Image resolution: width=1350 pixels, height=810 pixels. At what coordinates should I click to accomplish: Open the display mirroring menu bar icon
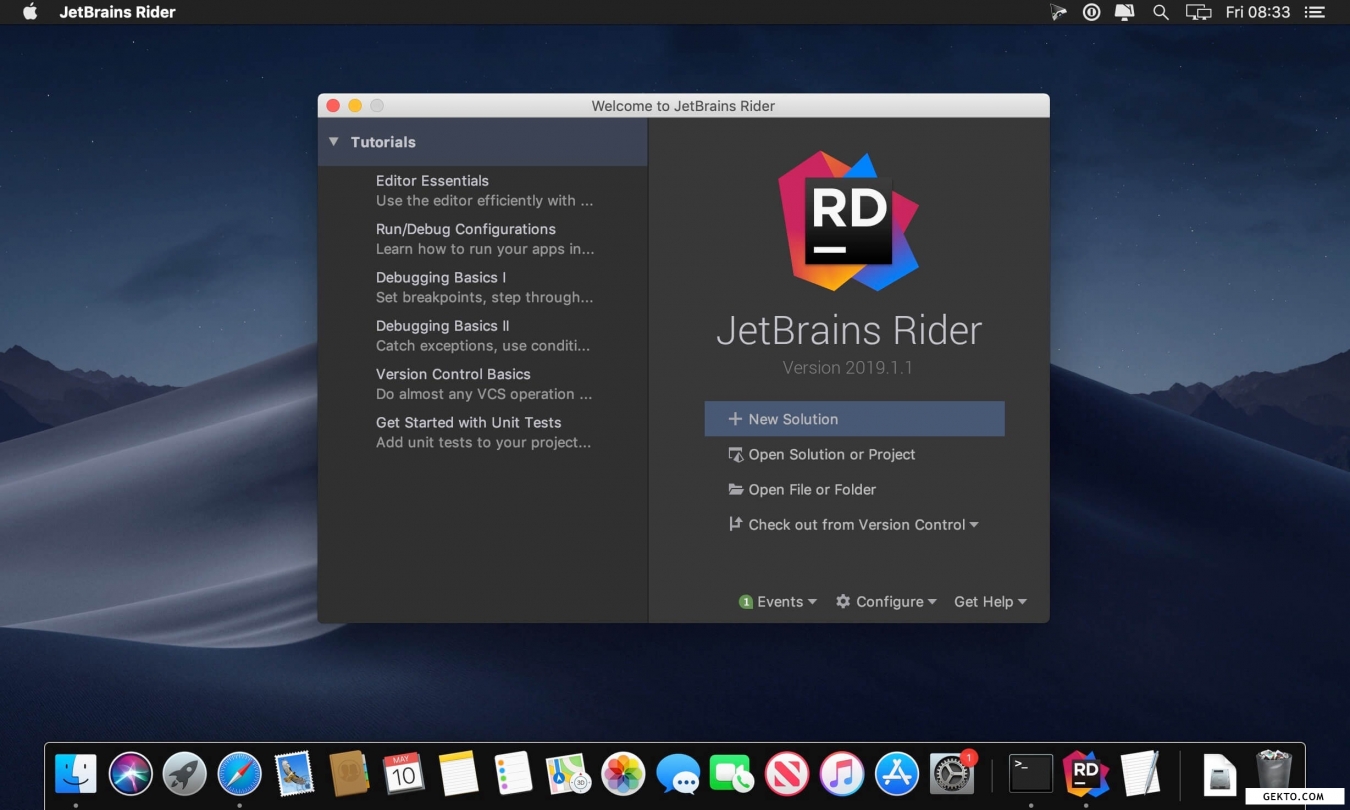[x=1198, y=12]
